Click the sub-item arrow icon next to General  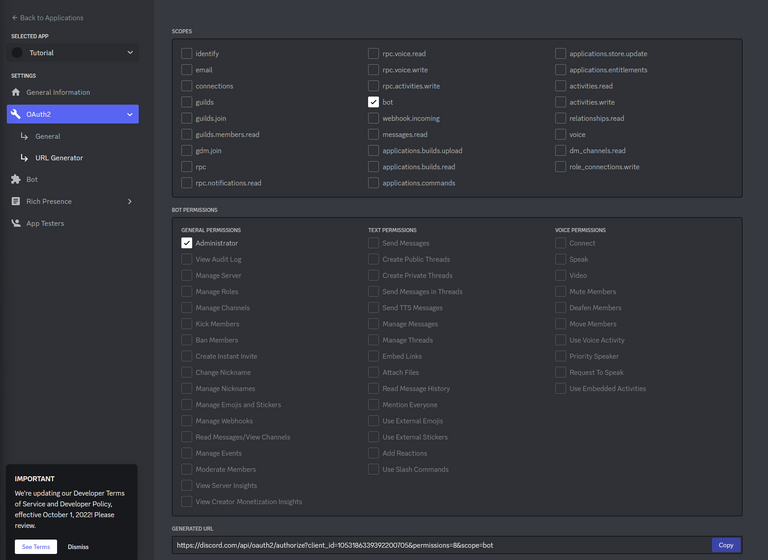(24, 136)
